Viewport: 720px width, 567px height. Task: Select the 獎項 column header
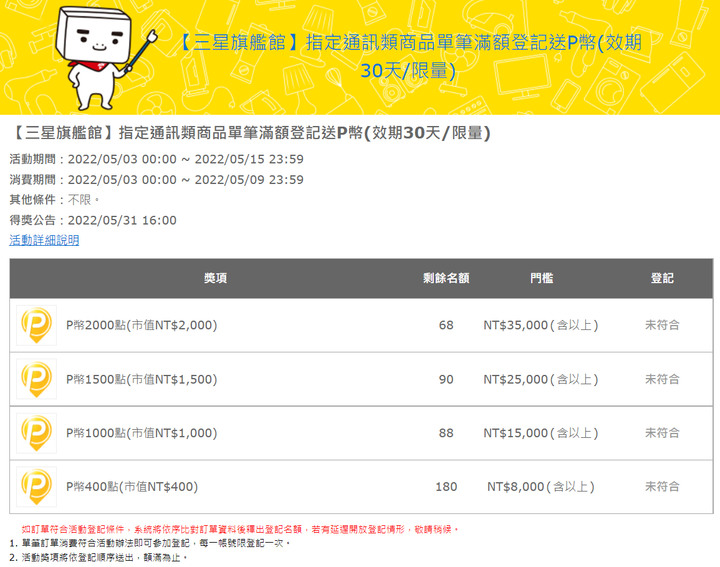click(215, 278)
